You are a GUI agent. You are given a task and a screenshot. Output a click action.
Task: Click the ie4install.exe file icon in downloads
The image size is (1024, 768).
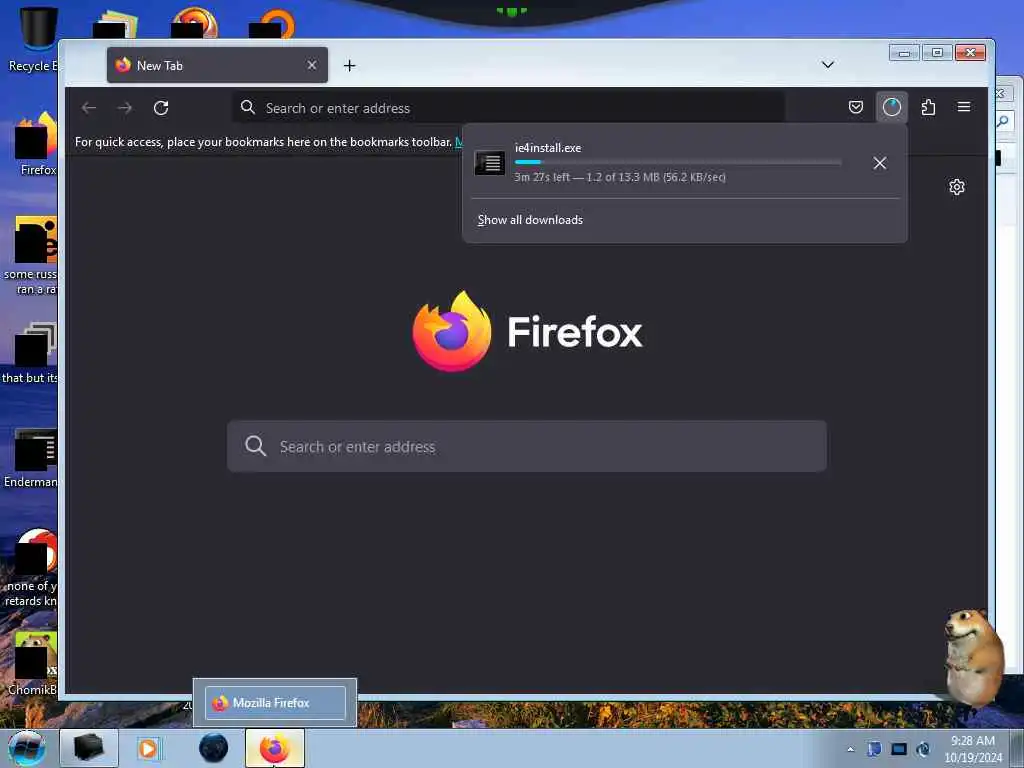pyautogui.click(x=490, y=163)
